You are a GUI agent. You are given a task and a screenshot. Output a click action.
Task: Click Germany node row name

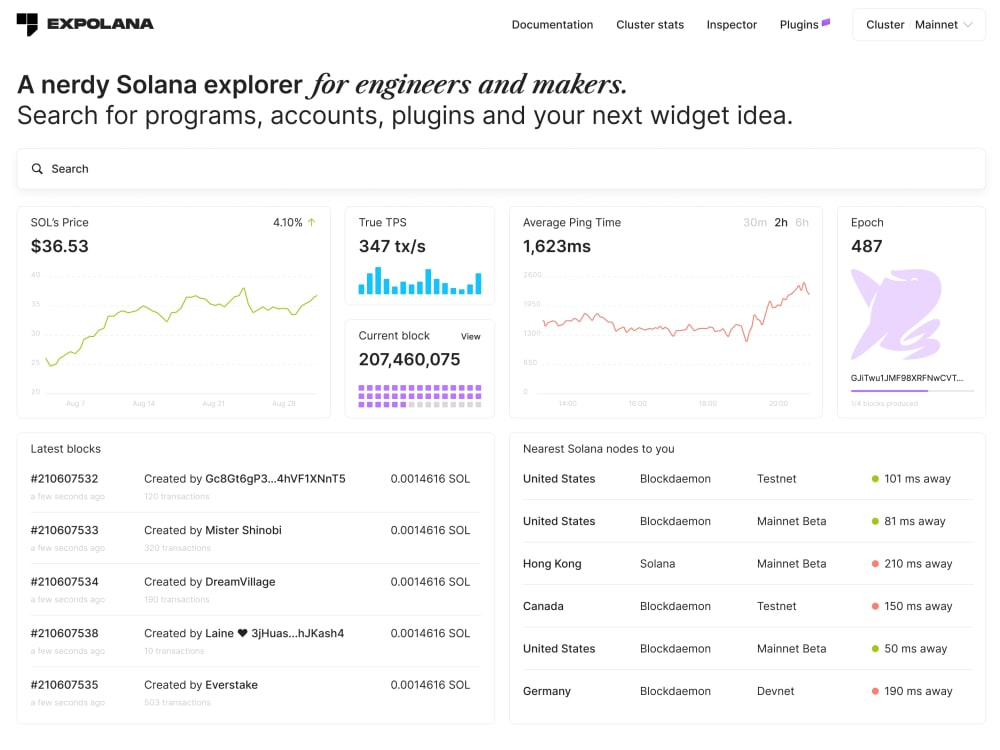547,691
